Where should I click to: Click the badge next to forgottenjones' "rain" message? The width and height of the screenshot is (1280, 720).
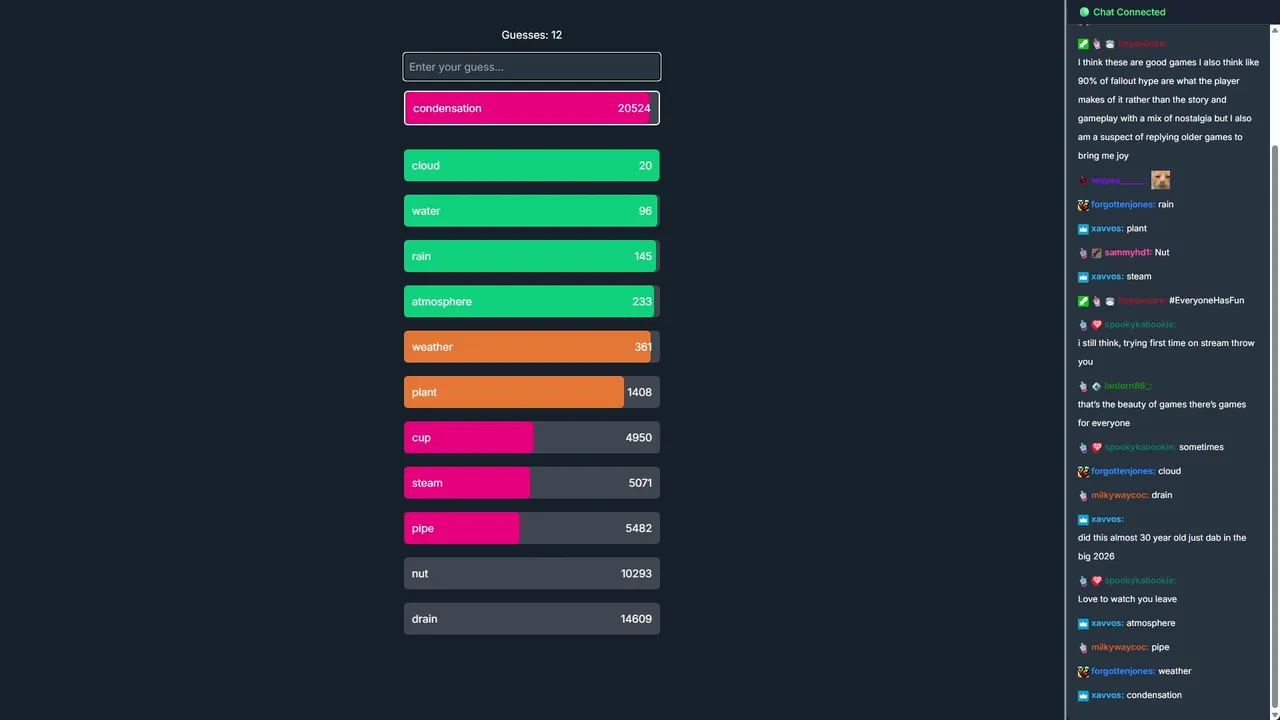[1083, 205]
